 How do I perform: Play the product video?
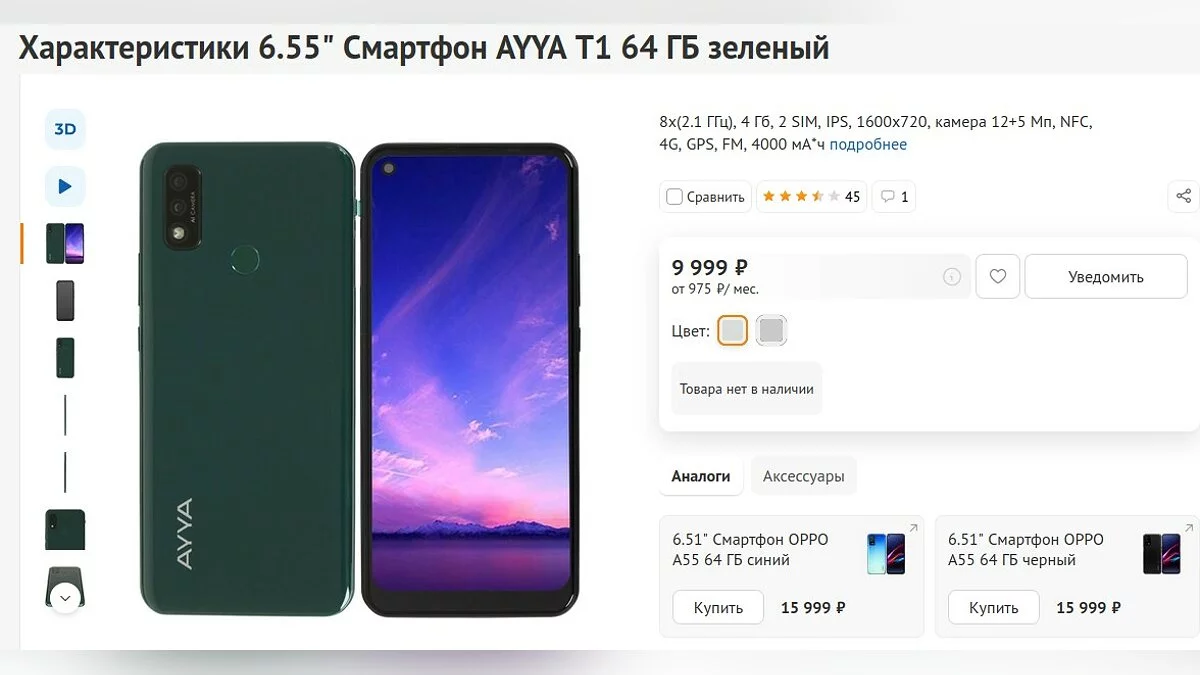pyautogui.click(x=65, y=186)
